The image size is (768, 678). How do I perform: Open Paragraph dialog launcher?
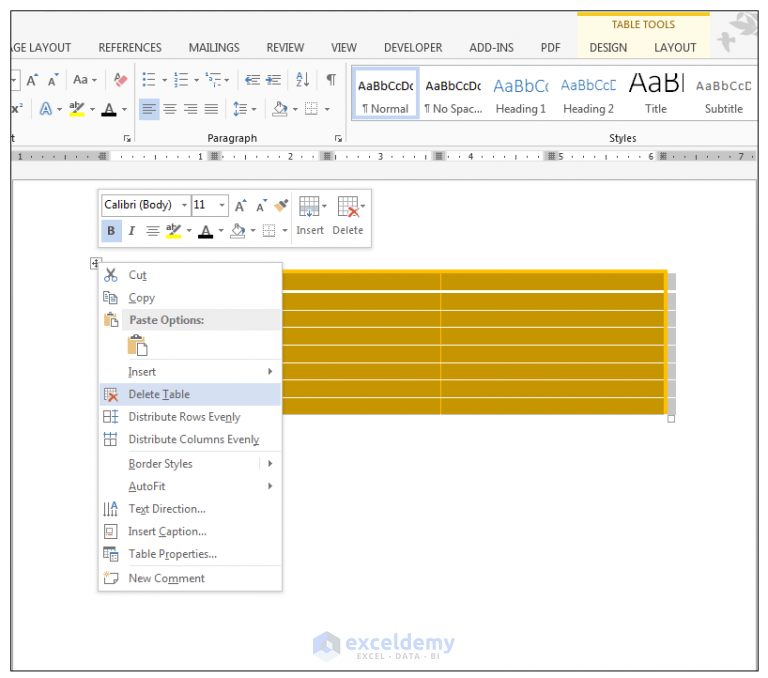point(338,139)
